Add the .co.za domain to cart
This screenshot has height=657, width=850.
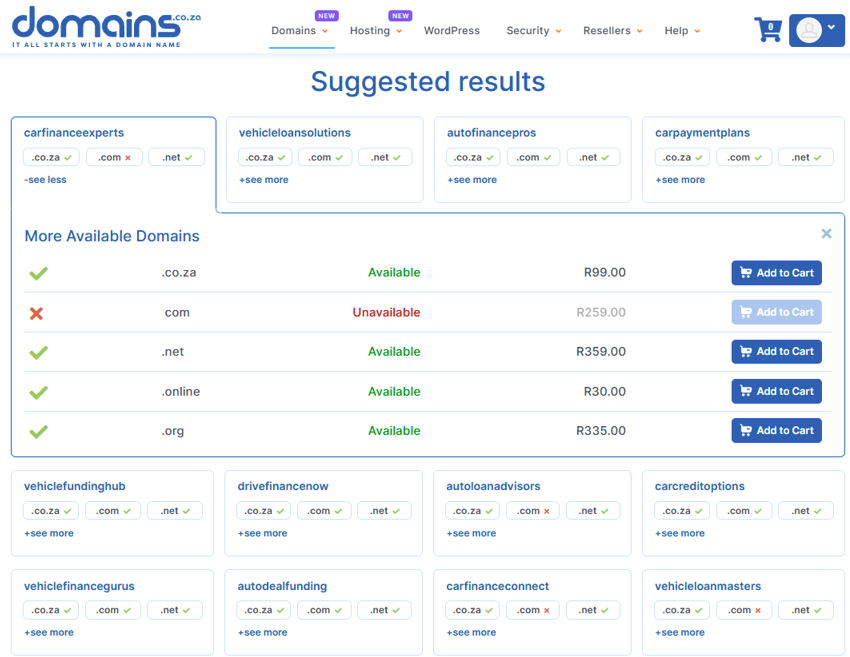coord(776,273)
